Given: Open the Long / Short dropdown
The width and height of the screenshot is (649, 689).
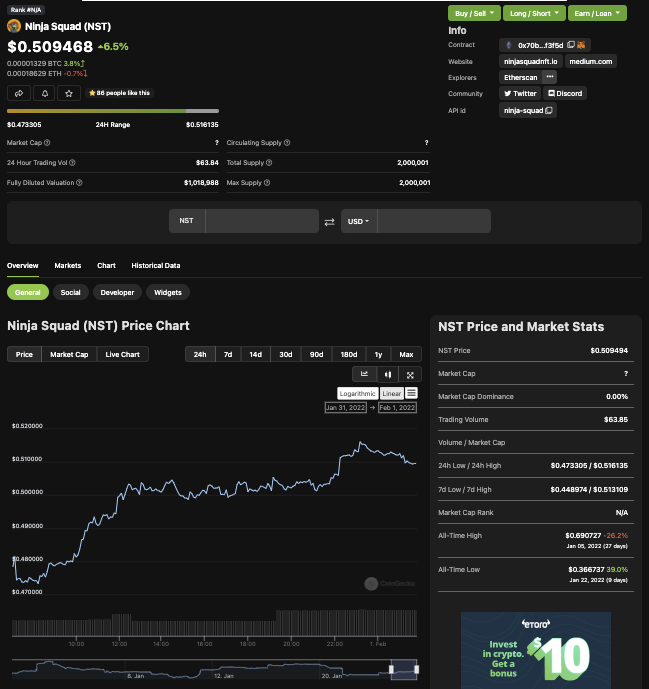Looking at the screenshot, I should (534, 13).
